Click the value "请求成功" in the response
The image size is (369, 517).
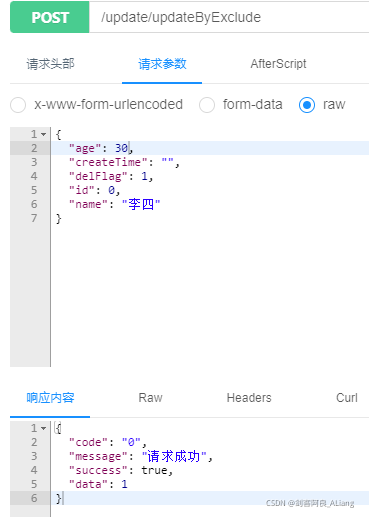click(x=174, y=456)
